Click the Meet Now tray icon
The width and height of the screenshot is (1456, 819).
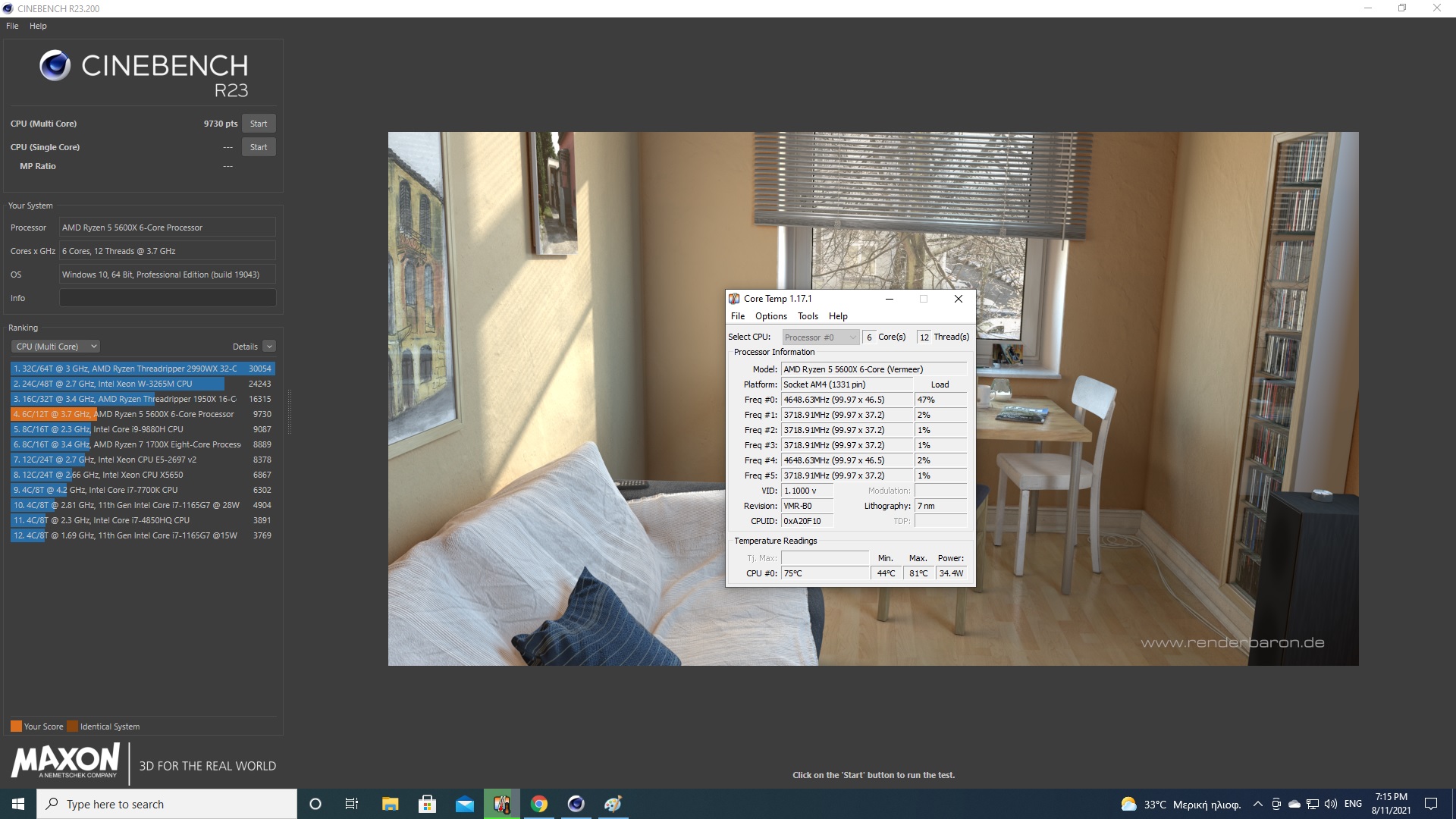(x=1276, y=804)
